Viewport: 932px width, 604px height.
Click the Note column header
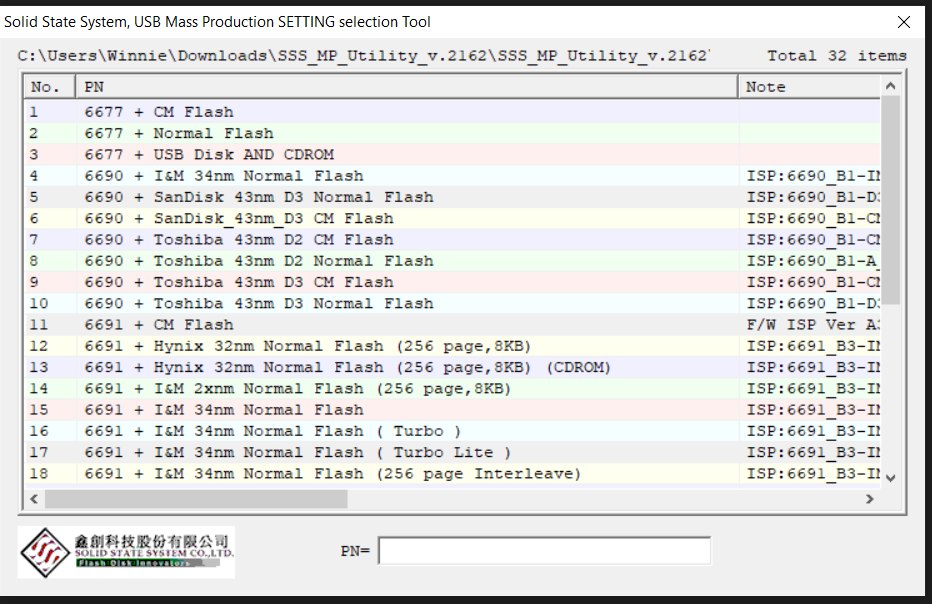[x=810, y=87]
